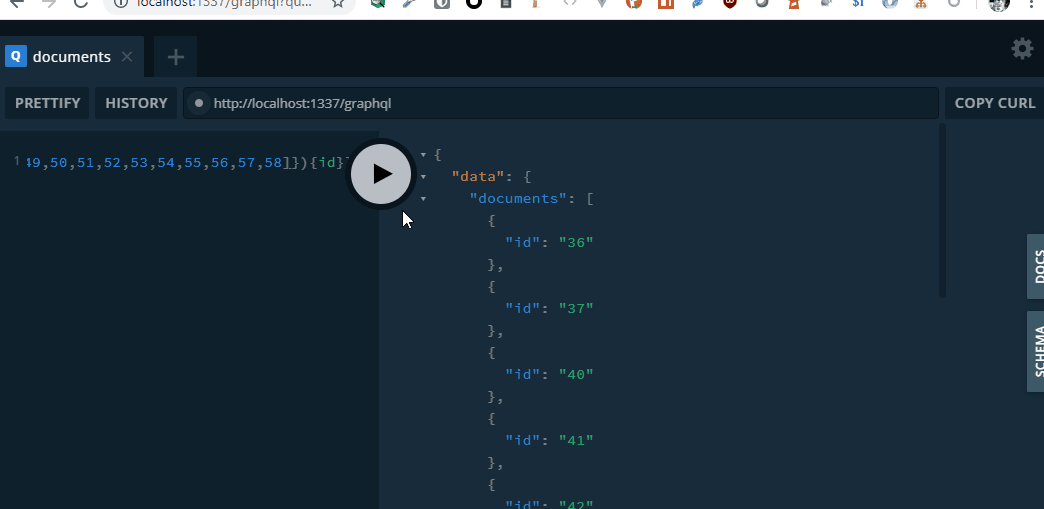Collapse the root response object arrow
Viewport: 1044px width, 509px height.
(423, 155)
